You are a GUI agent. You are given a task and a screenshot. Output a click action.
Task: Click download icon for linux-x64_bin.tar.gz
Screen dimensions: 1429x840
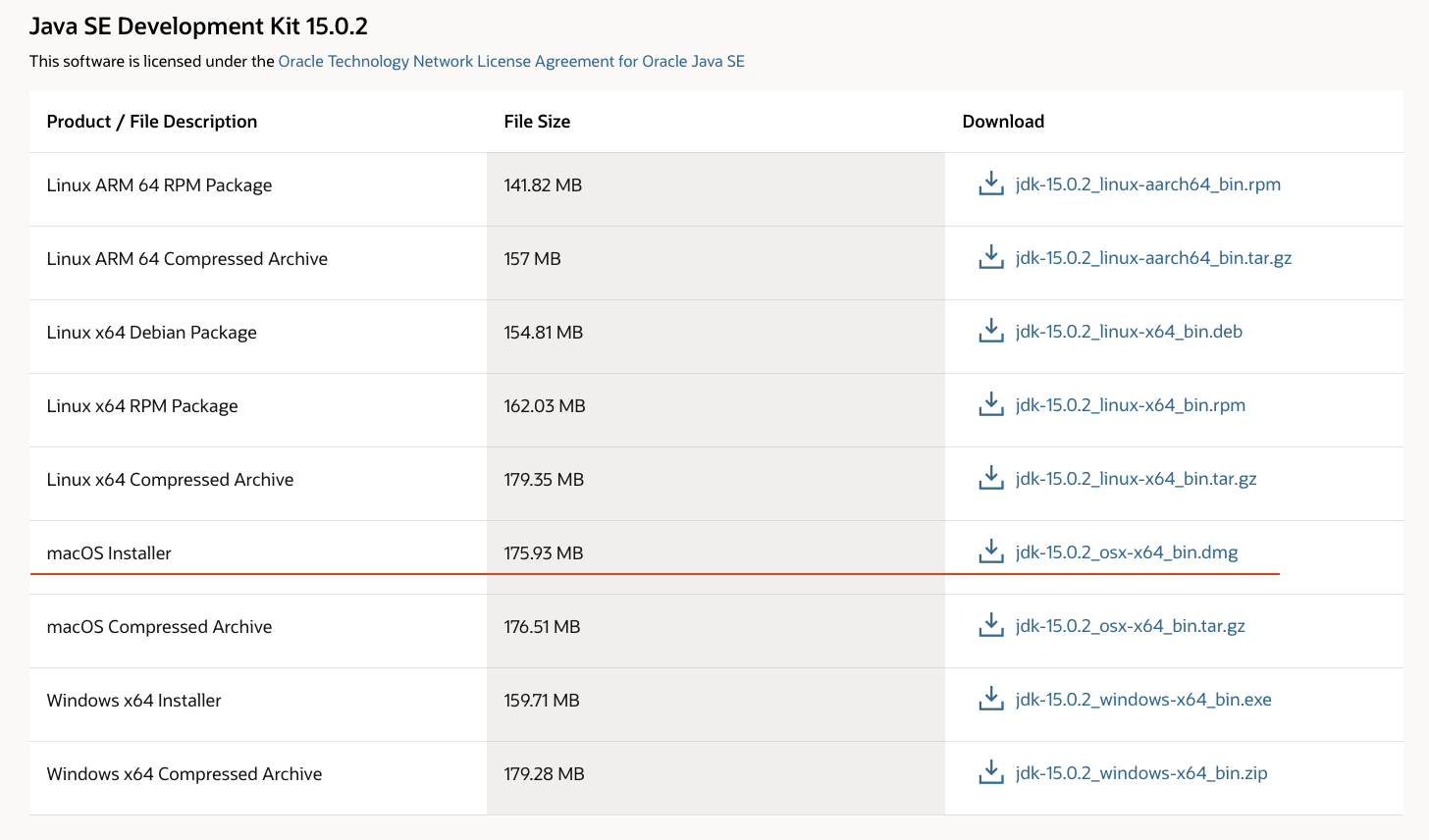click(991, 478)
